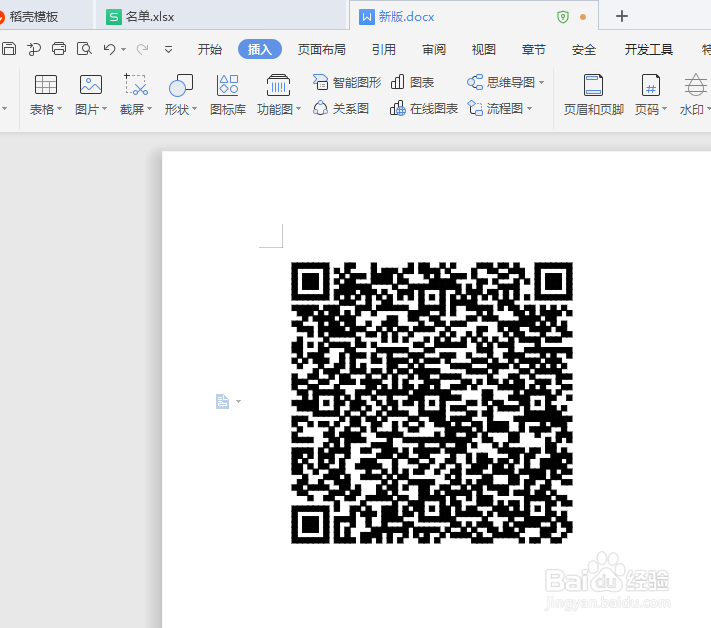Open the 章节 ribbon tab
The height and width of the screenshot is (628, 711).
(533, 49)
